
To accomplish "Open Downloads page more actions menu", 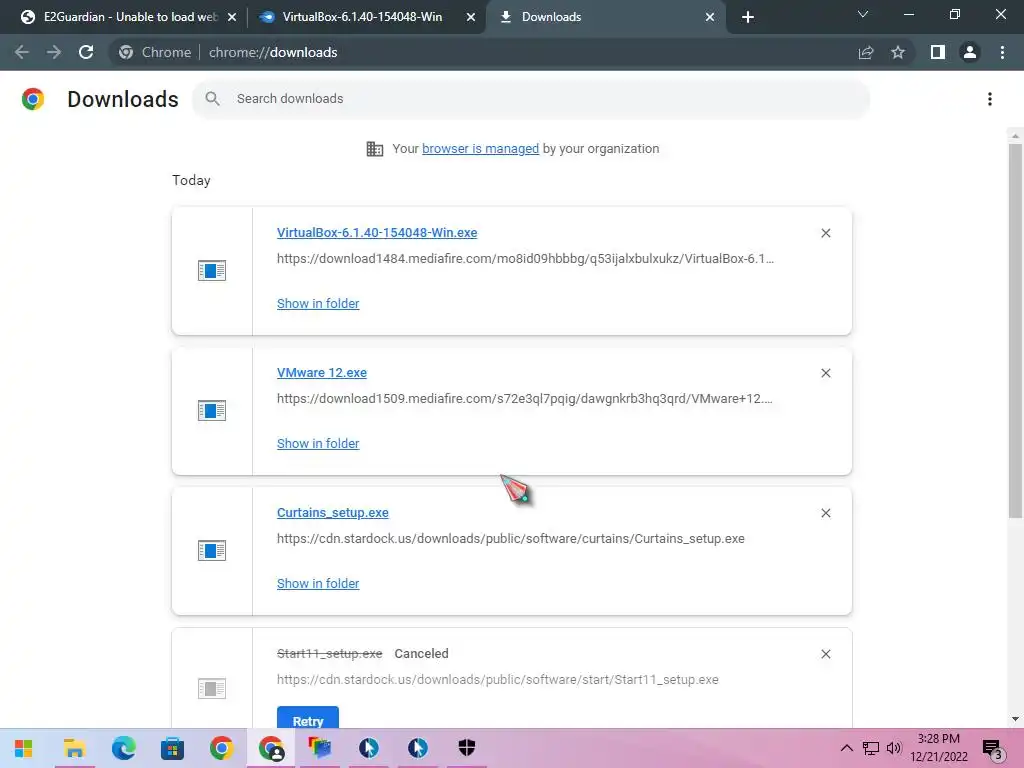I will 990,99.
